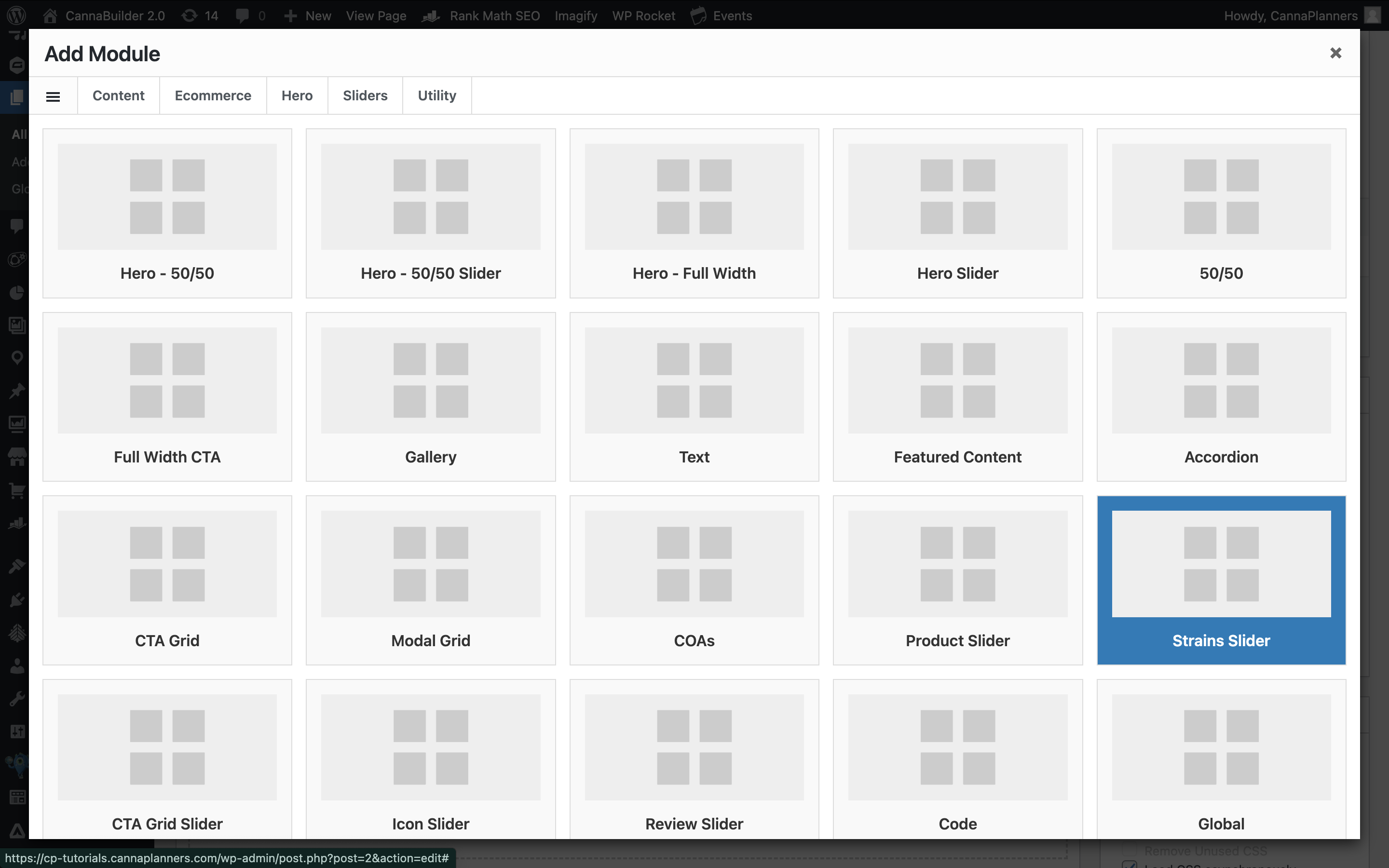
Task: Choose the Strains Slider module
Action: 1221,580
